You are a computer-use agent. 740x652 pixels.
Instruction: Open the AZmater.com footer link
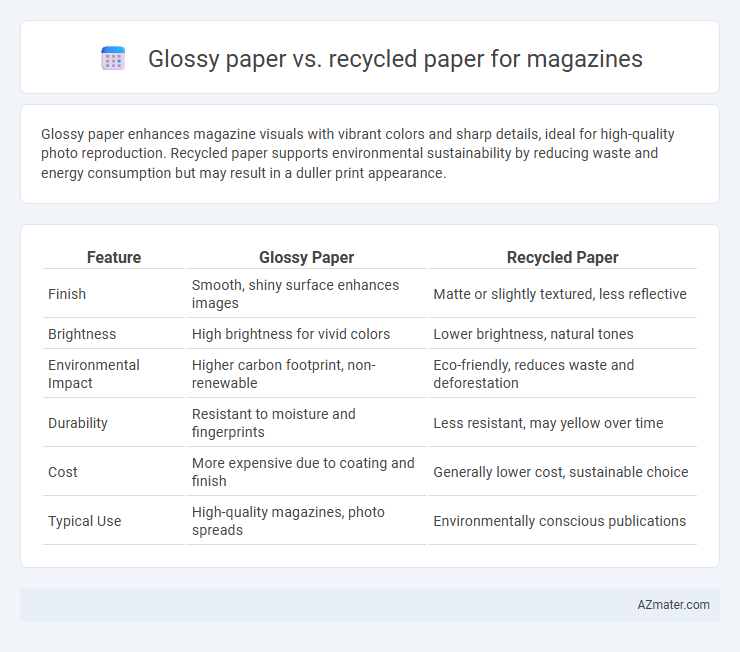click(x=673, y=605)
